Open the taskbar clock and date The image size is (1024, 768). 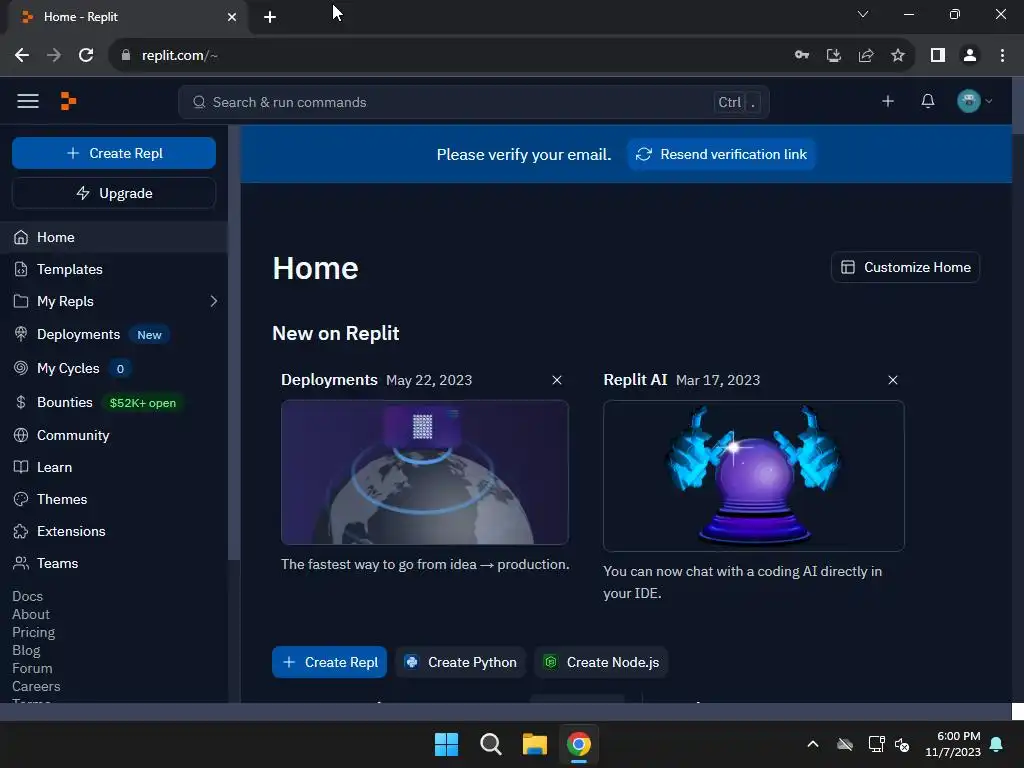(x=953, y=744)
